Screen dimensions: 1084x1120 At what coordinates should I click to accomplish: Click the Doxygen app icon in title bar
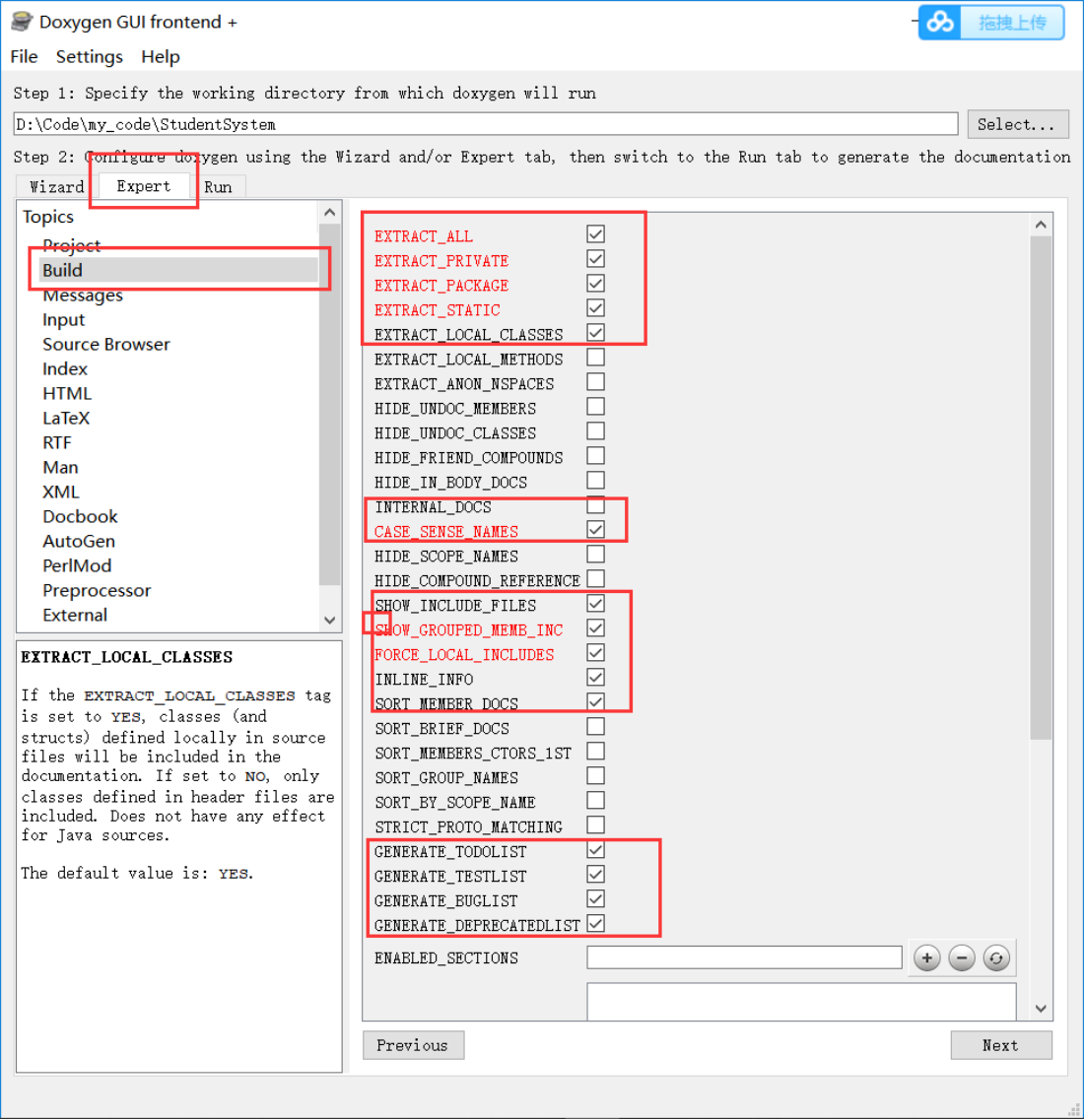tap(22, 22)
